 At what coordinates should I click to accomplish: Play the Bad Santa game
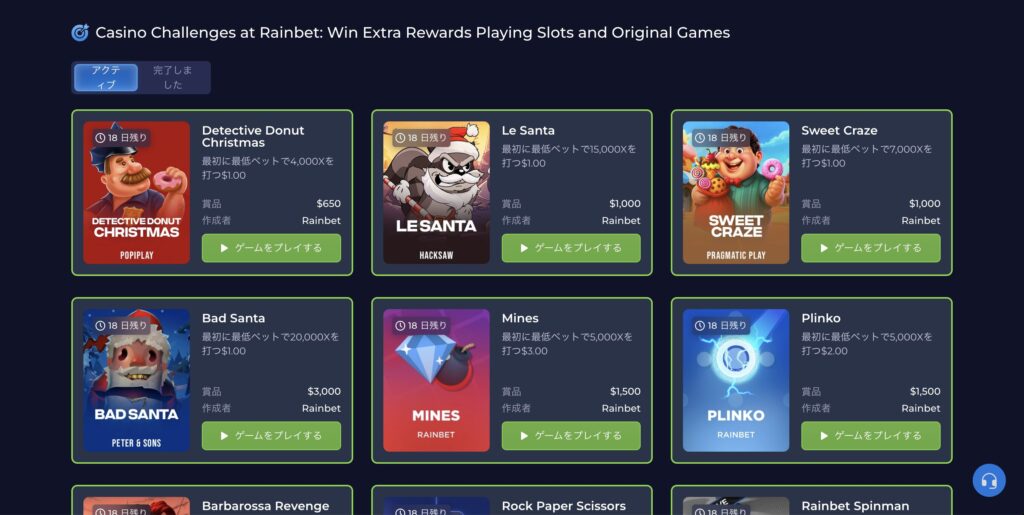(271, 435)
